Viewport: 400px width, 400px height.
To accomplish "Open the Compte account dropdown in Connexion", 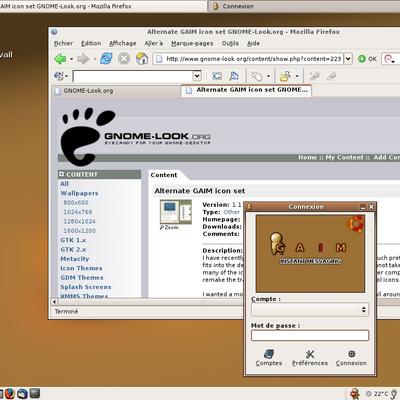I will coord(310,310).
